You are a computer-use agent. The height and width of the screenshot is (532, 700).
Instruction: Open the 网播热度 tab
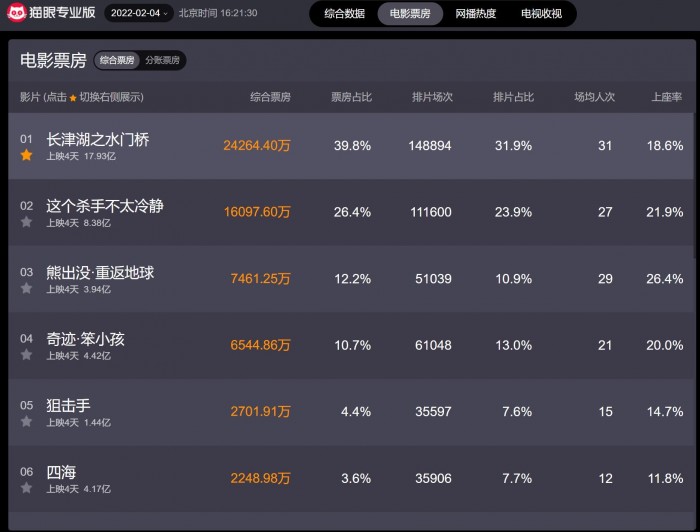coord(475,14)
